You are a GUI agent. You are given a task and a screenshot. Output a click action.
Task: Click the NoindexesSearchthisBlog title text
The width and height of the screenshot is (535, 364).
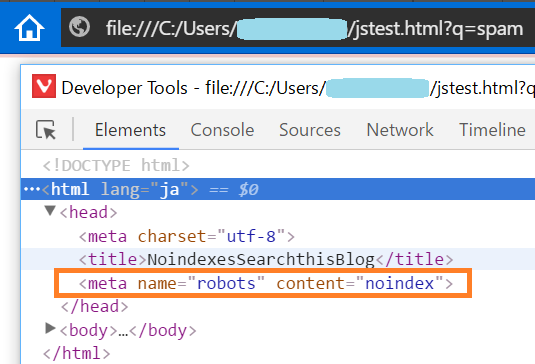coord(261,259)
